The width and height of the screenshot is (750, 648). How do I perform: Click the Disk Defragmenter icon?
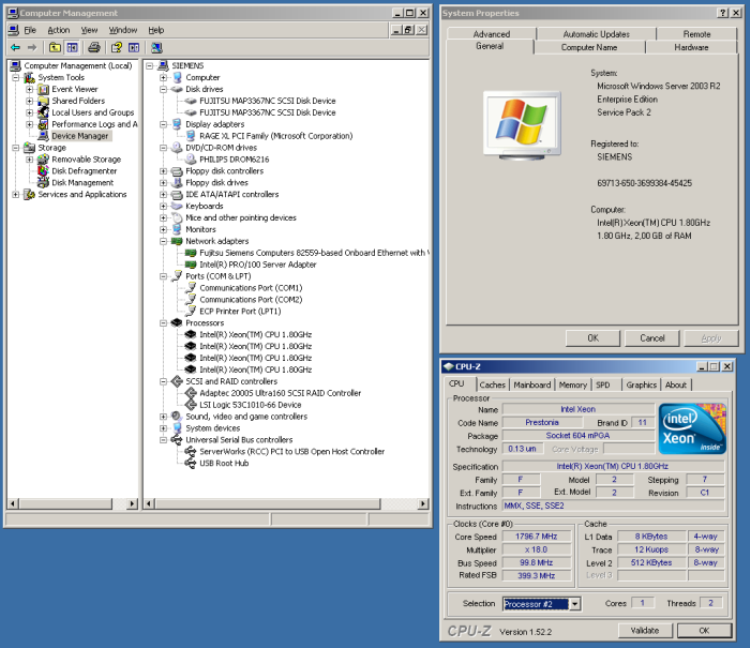coord(44,171)
